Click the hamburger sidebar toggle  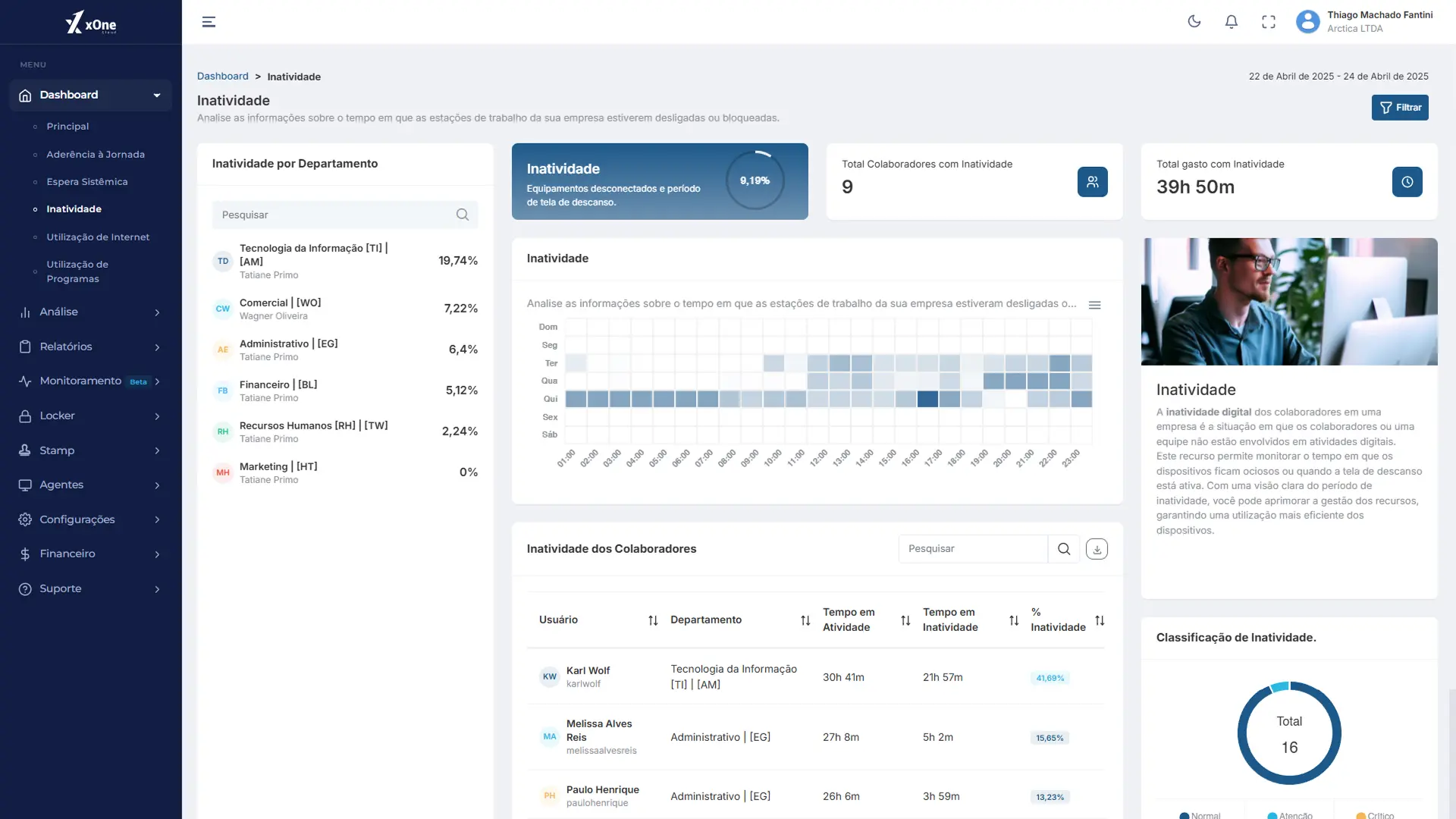coord(209,22)
